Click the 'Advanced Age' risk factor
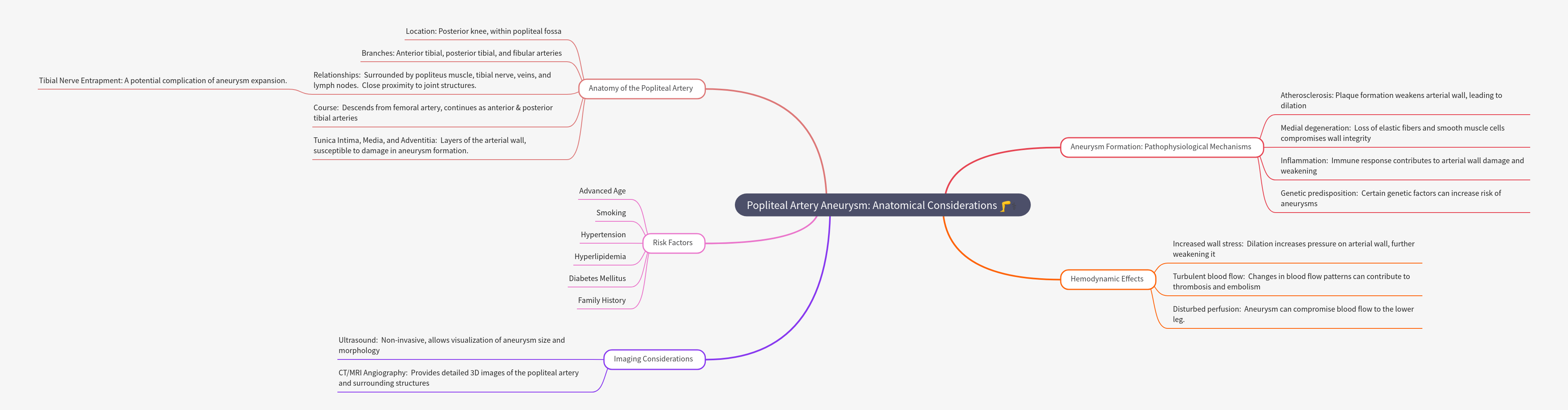This screenshot has height=410, width=1568. 602,191
